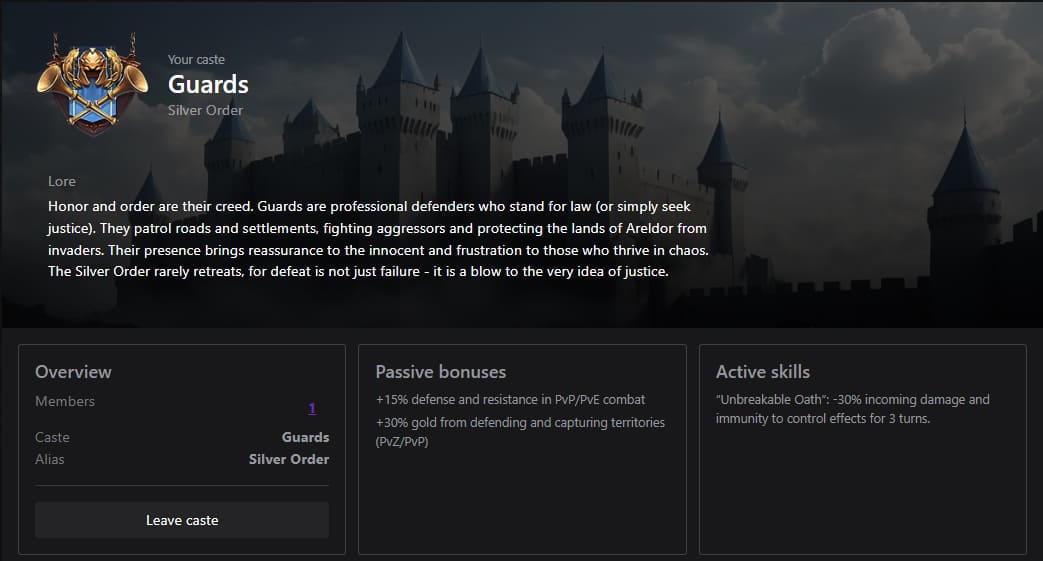1043x561 pixels.
Task: Click the Leave caste button
Action: click(x=182, y=520)
